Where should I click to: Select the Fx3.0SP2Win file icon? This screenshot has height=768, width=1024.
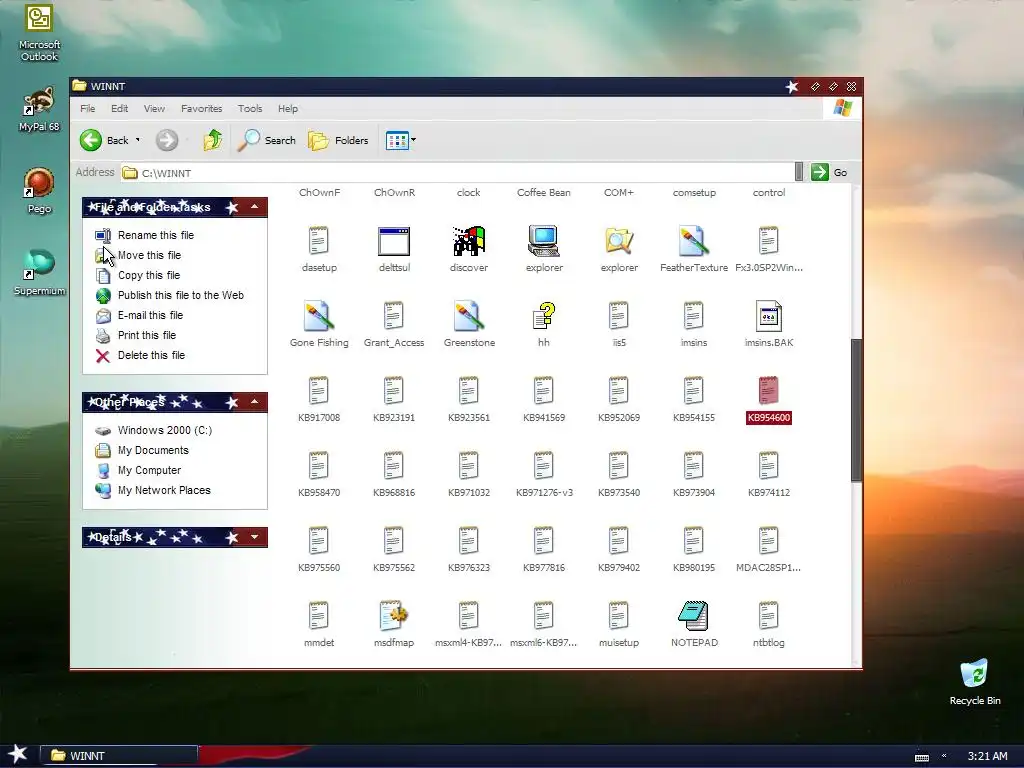click(x=769, y=241)
